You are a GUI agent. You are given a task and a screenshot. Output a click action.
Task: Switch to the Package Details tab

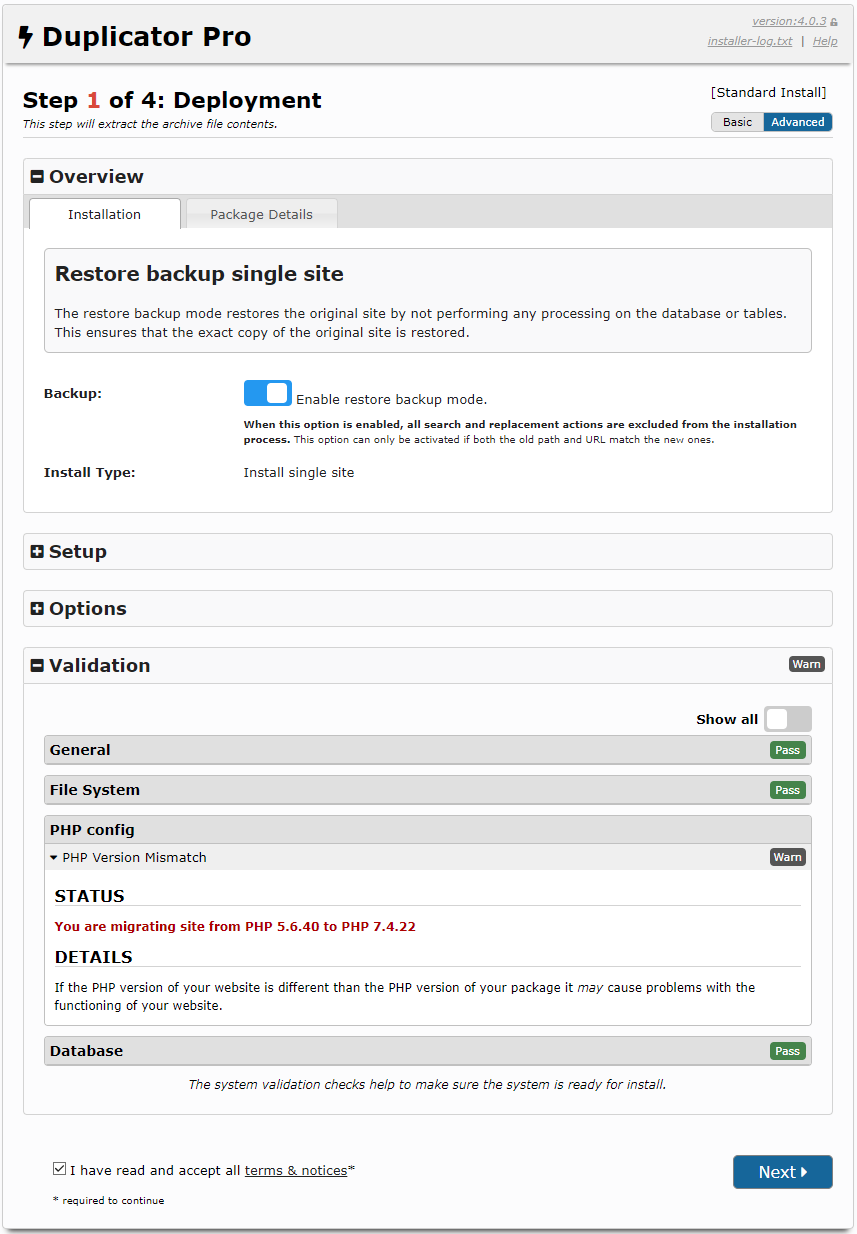coord(262,214)
